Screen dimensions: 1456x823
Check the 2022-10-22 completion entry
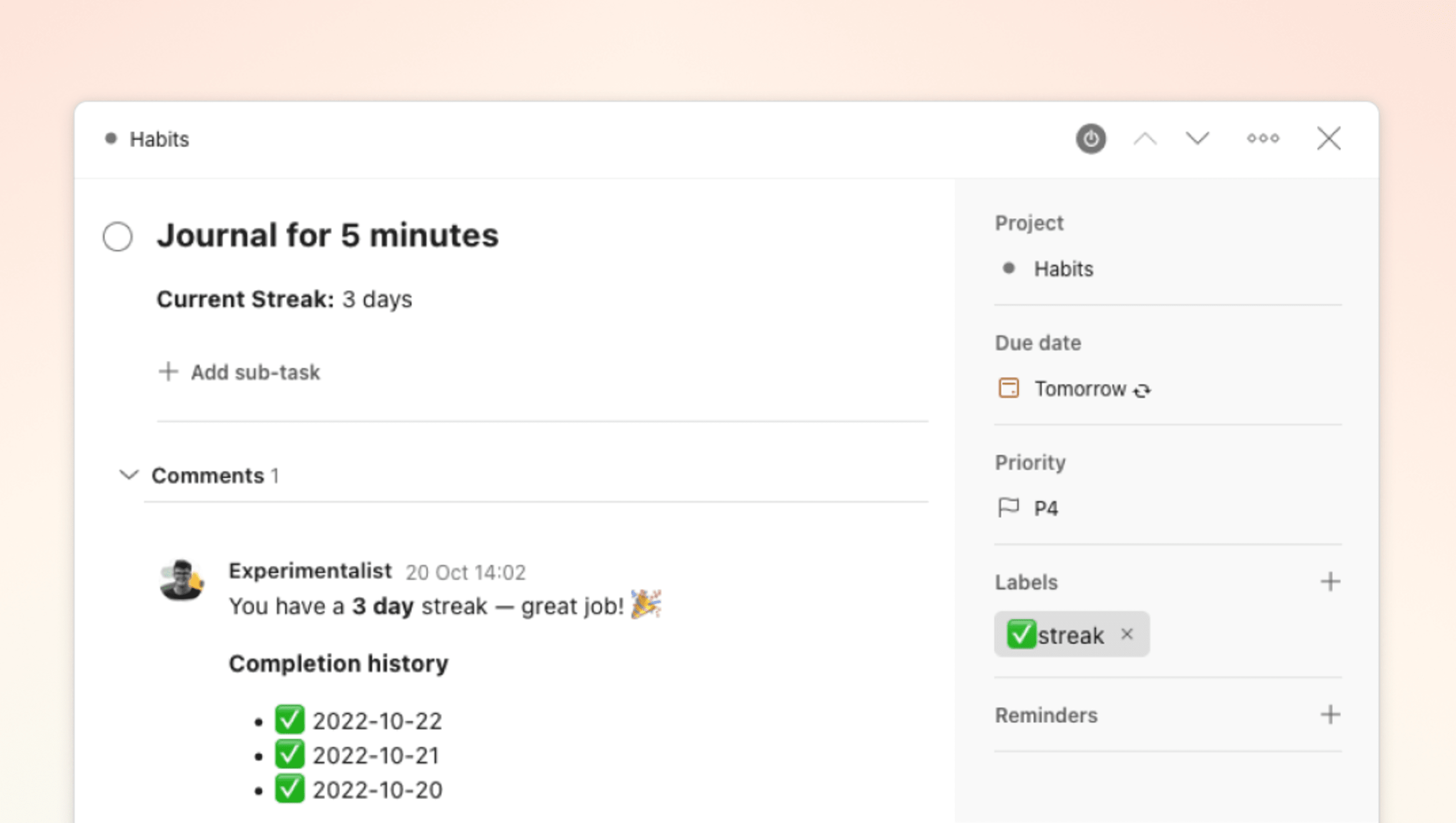click(356, 720)
